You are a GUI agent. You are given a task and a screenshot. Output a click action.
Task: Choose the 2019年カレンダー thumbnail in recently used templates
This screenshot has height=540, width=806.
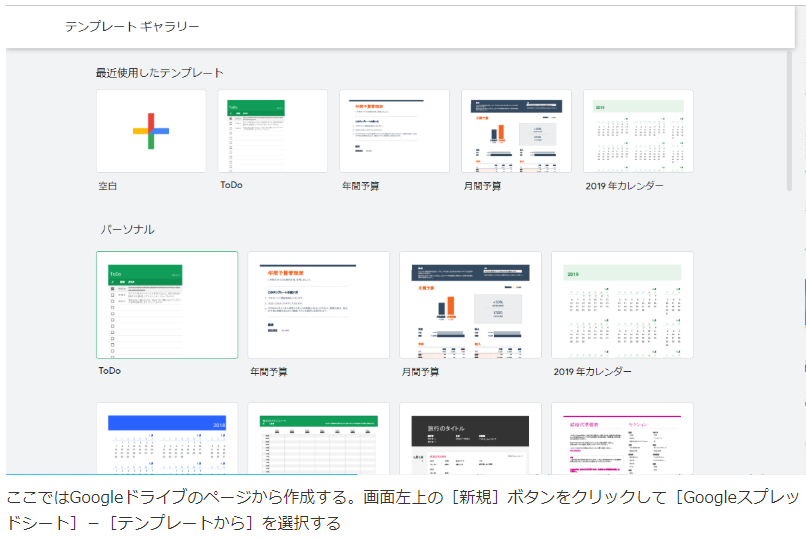[638, 131]
